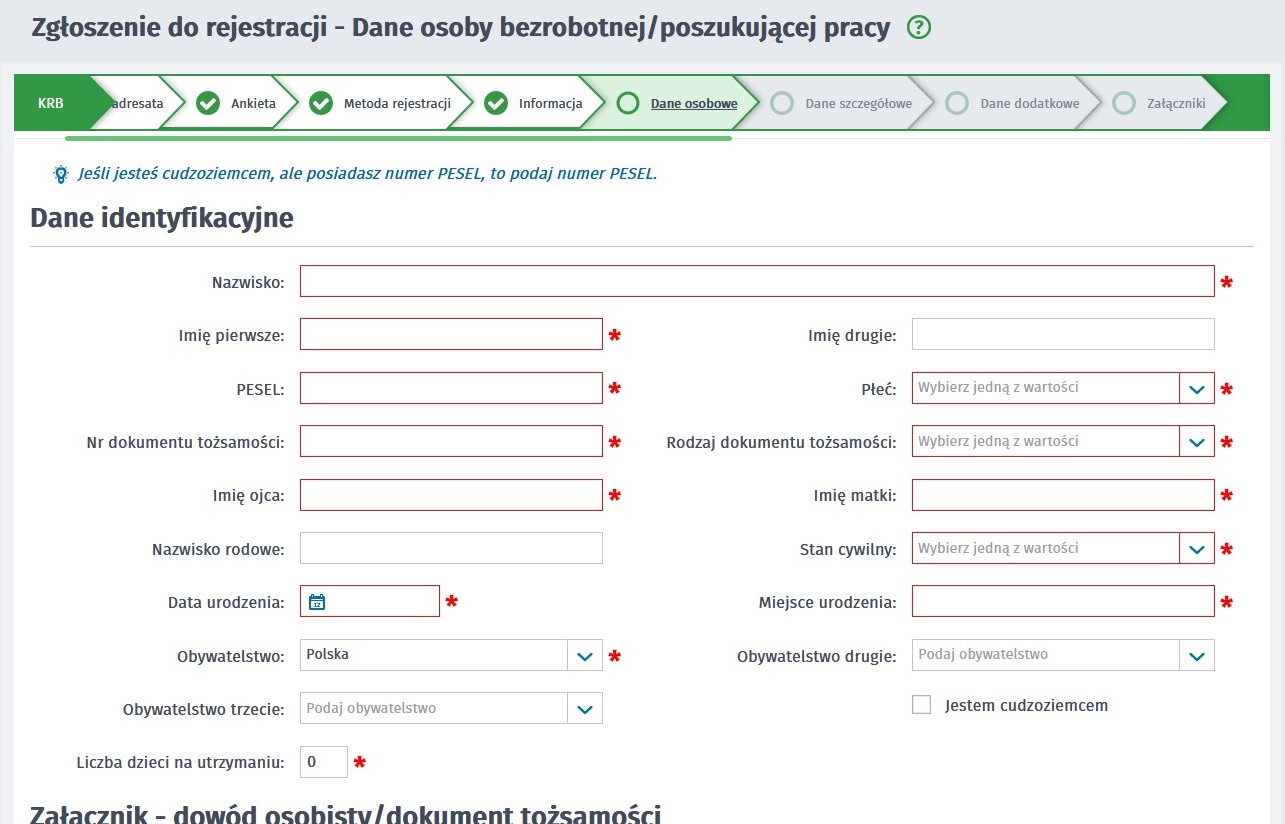Screen dimensions: 1285x824
Task: Open the Obywatelstwo trzecie dropdown arrow
Action: pos(585,708)
